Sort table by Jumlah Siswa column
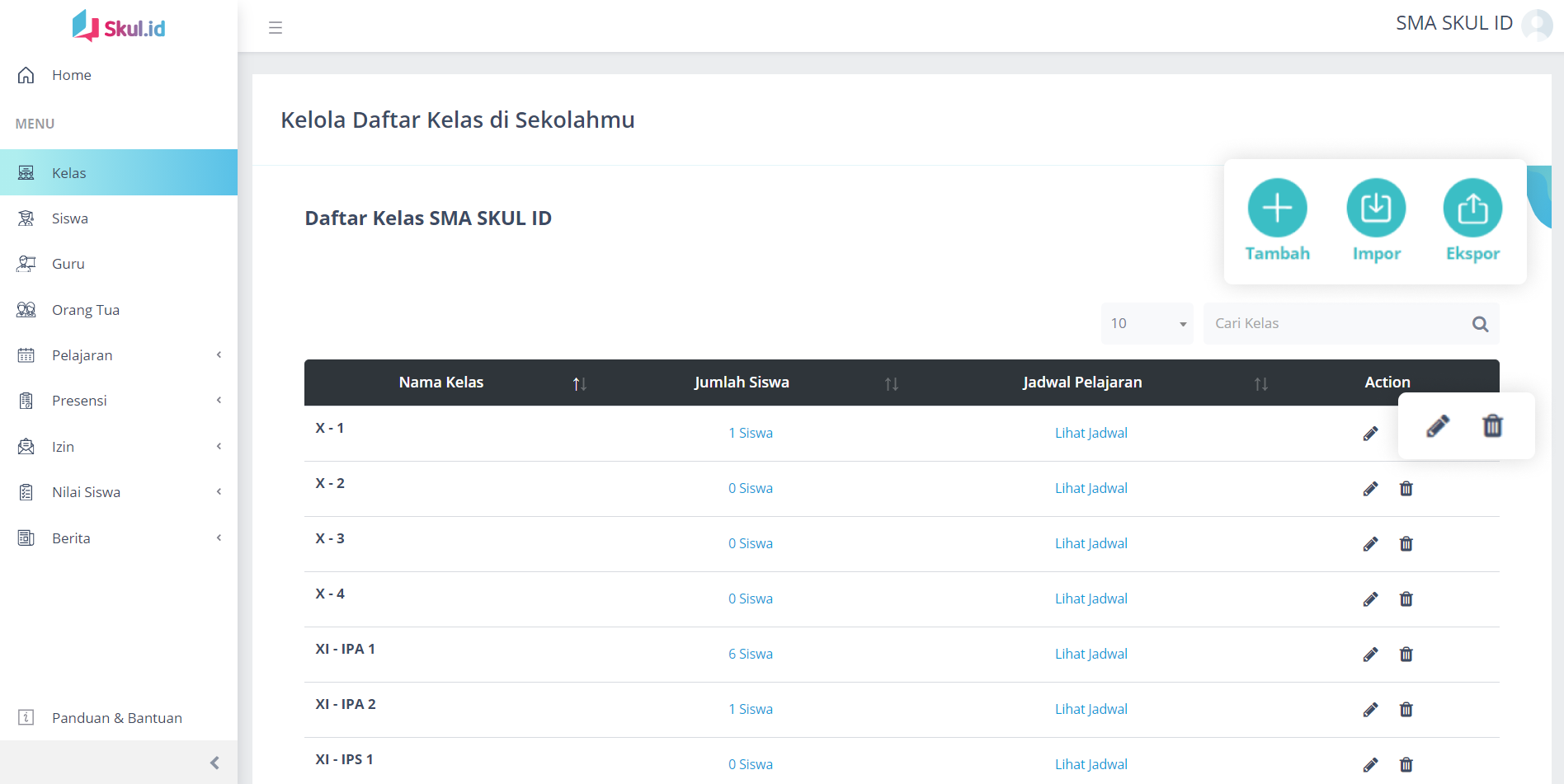 tap(891, 383)
